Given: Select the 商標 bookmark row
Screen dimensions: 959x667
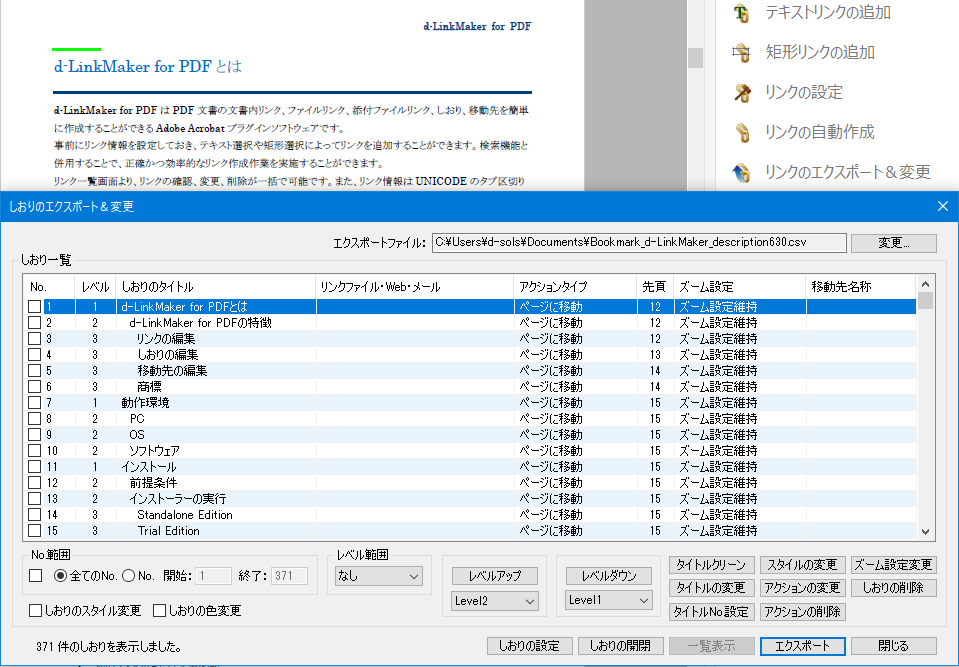Looking at the screenshot, I should click(x=470, y=386).
